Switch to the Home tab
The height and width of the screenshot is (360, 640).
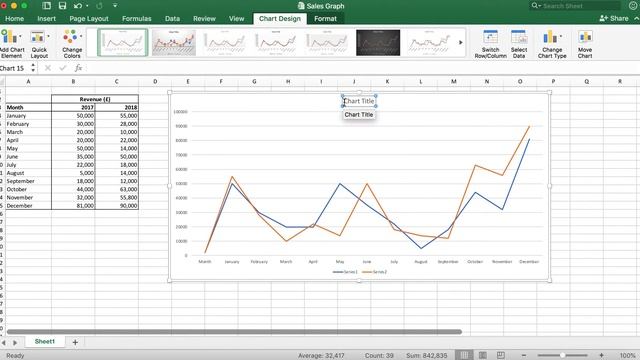tap(14, 19)
